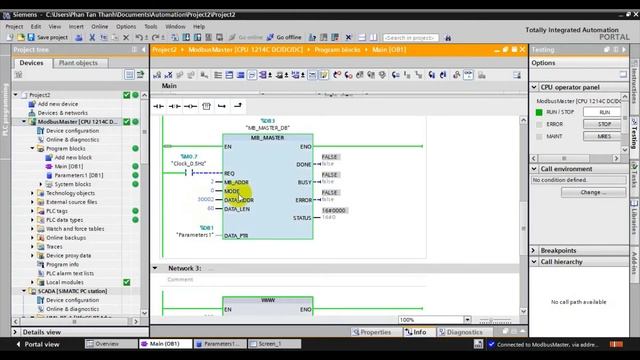This screenshot has width=640, height=360.
Task: Click the close branch icon
Action: [238, 106]
